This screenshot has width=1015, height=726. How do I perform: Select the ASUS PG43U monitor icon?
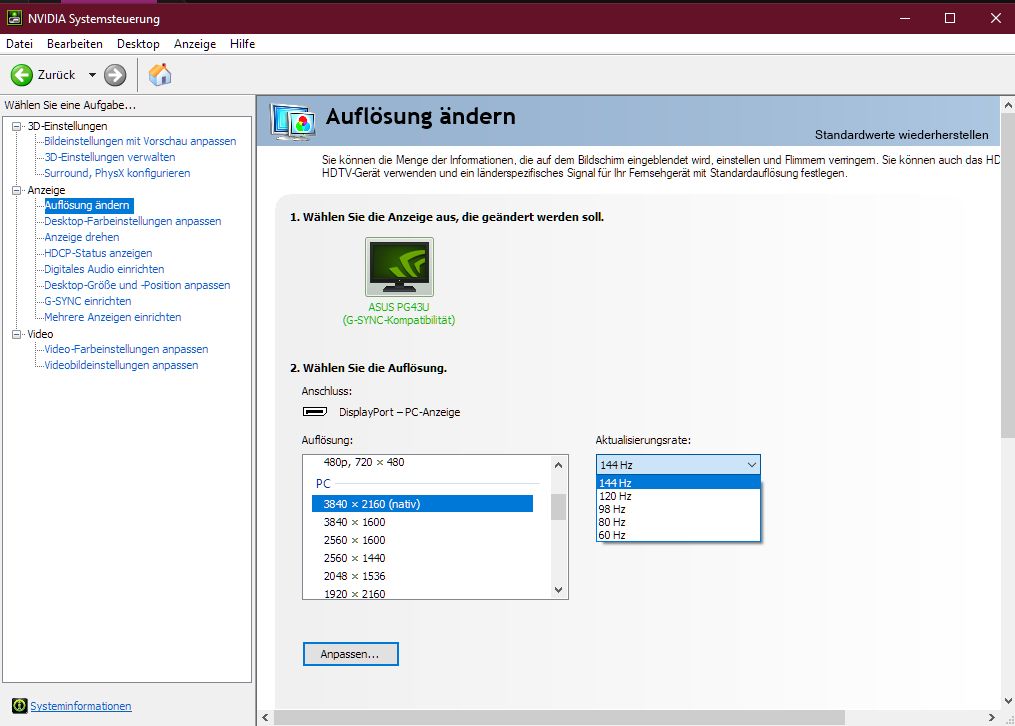coord(398,264)
